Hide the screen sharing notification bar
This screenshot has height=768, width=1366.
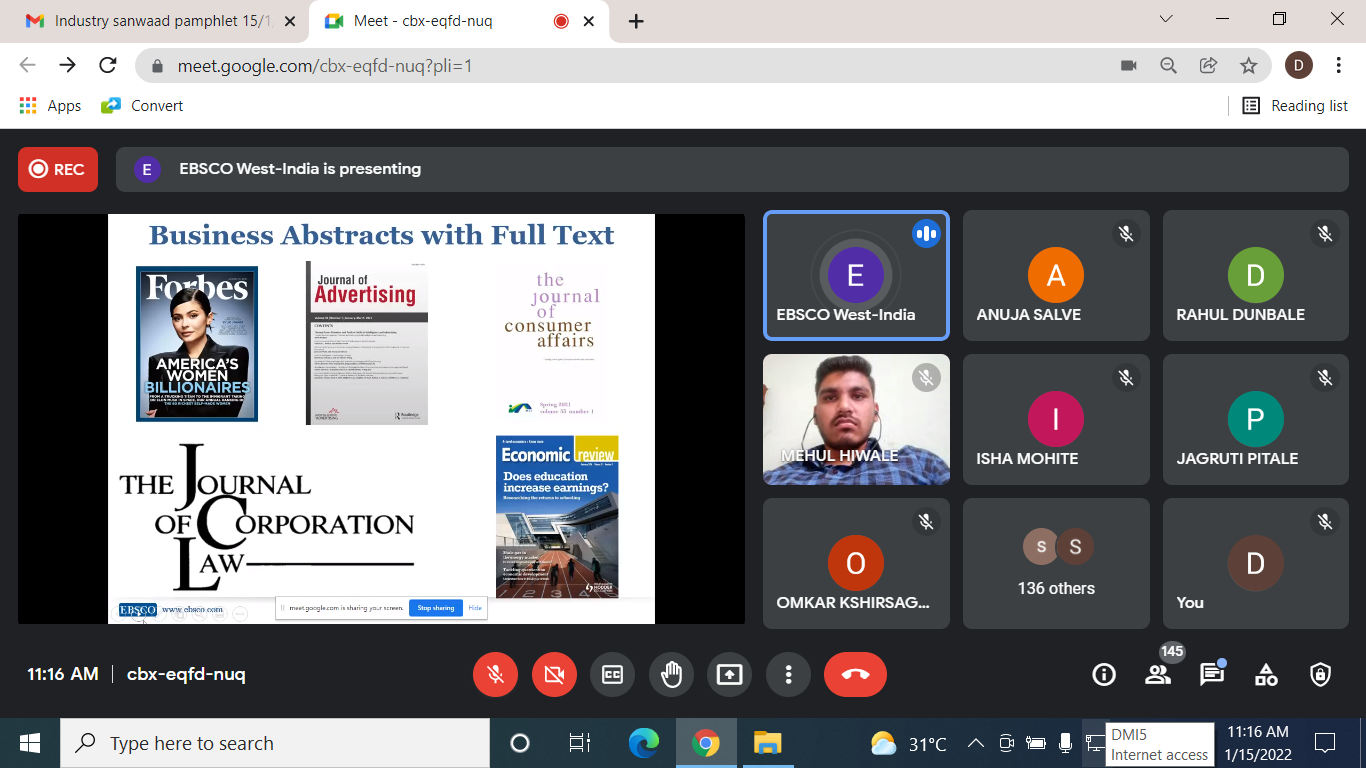[475, 608]
